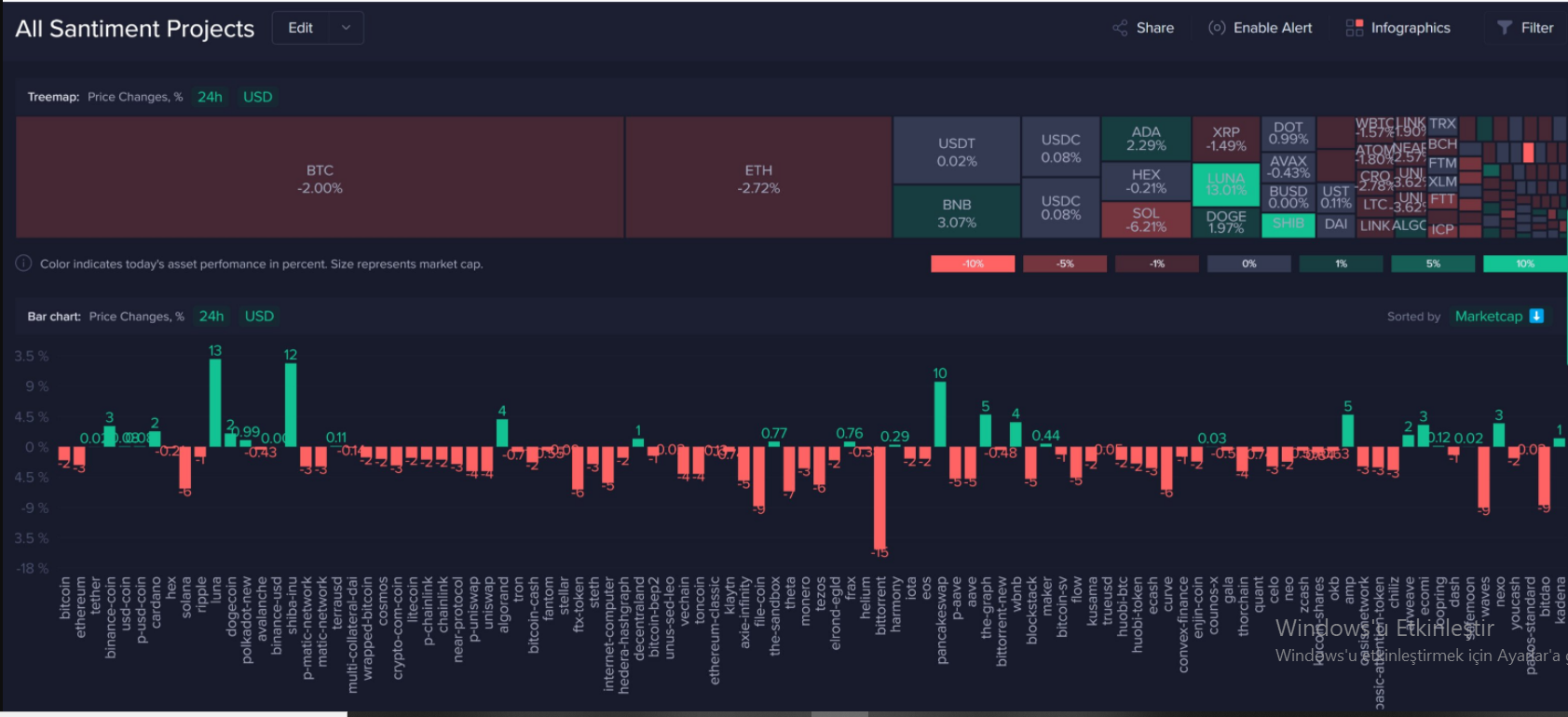Toggle the Marketcap sort direction arrow
Image resolution: width=1568 pixels, height=717 pixels.
[1537, 317]
